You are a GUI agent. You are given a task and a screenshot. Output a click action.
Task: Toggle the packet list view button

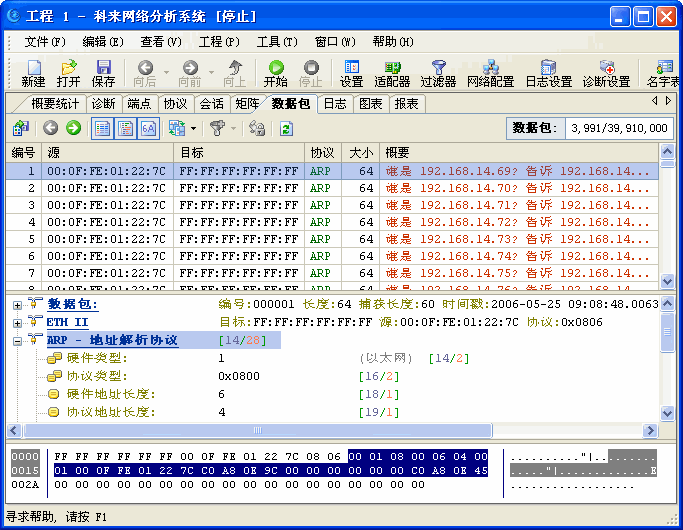[x=102, y=128]
